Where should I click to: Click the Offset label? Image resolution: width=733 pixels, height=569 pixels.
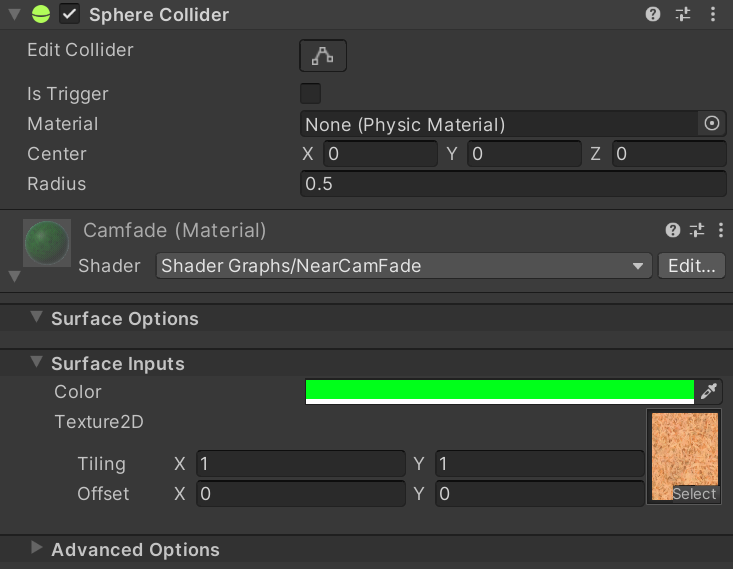pyautogui.click(x=103, y=494)
